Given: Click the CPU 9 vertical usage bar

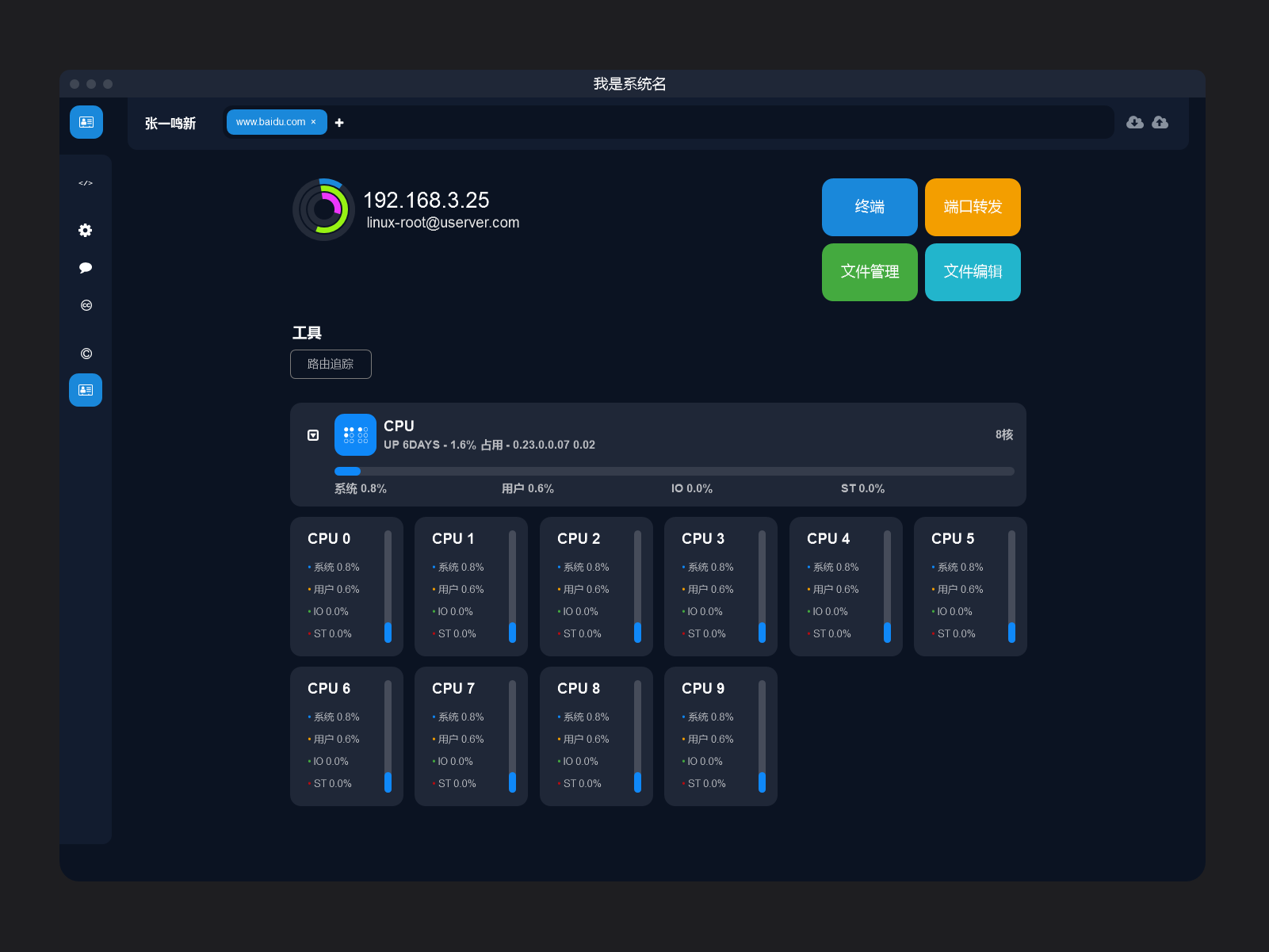Looking at the screenshot, I should (762, 736).
